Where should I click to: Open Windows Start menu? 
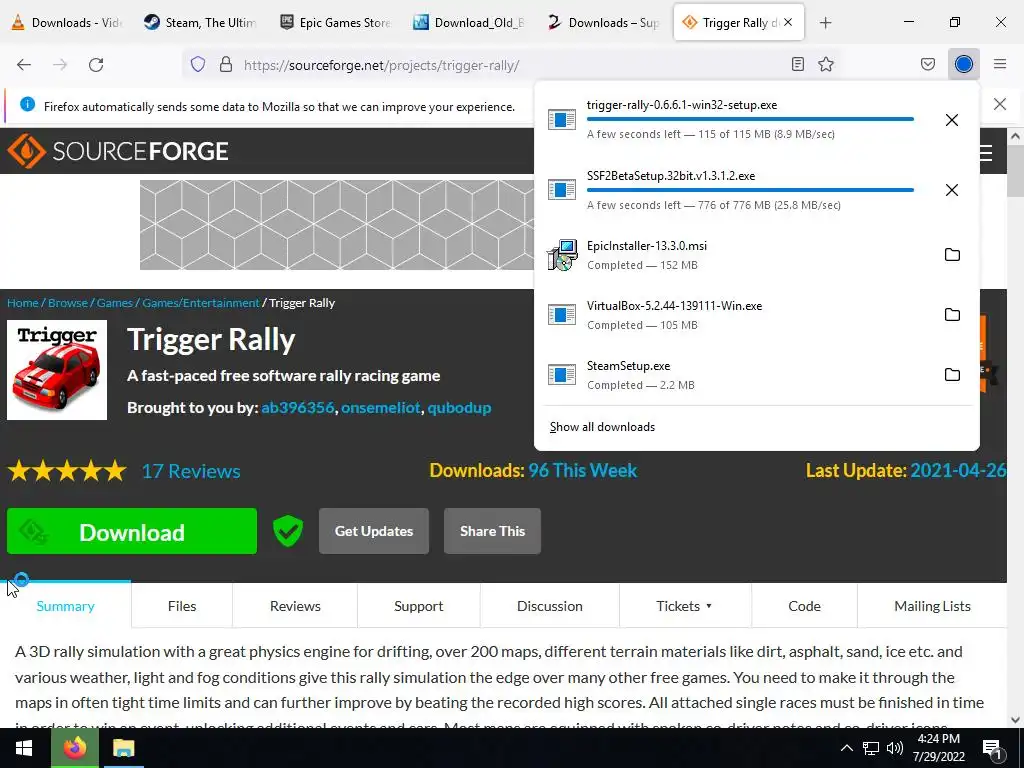point(24,748)
